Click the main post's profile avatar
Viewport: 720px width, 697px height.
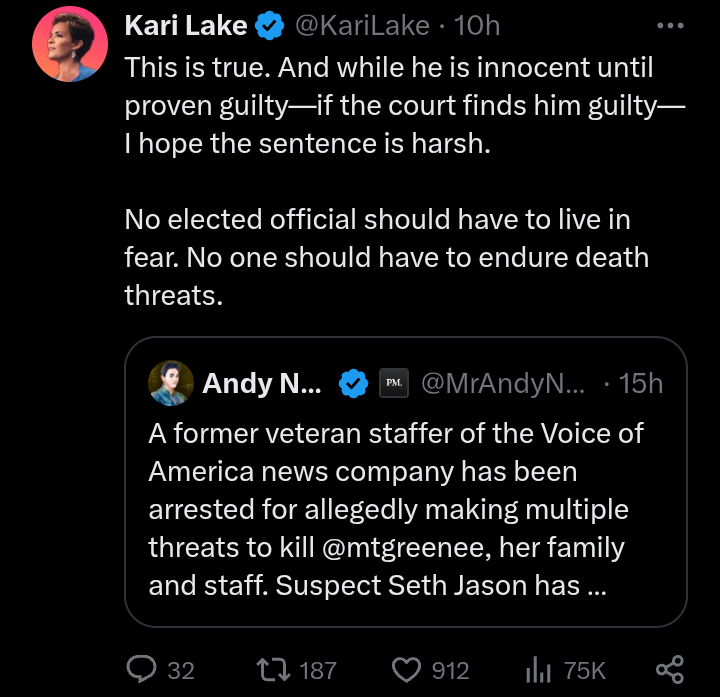pyautogui.click(x=65, y=49)
